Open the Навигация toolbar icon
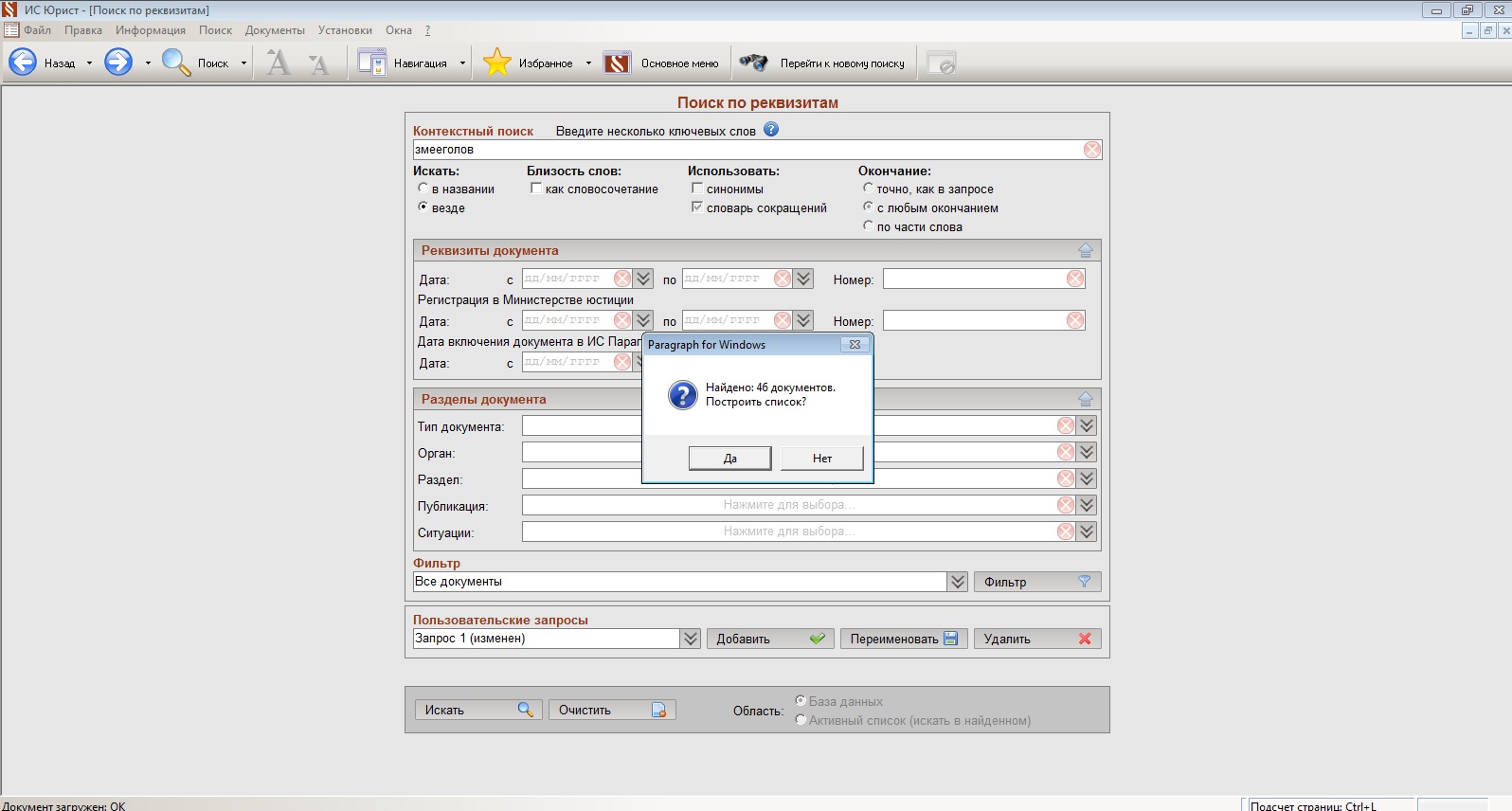 click(371, 63)
